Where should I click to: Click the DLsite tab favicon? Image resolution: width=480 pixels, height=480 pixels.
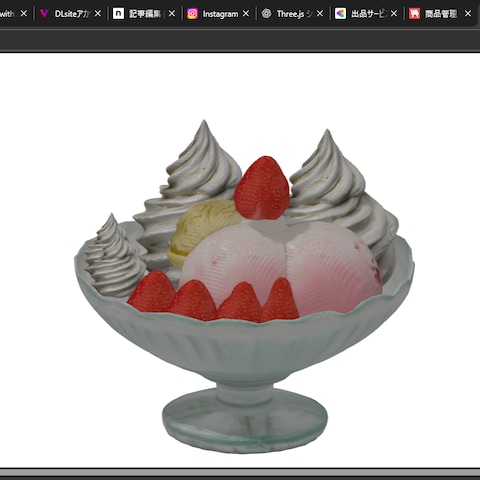pos(44,14)
